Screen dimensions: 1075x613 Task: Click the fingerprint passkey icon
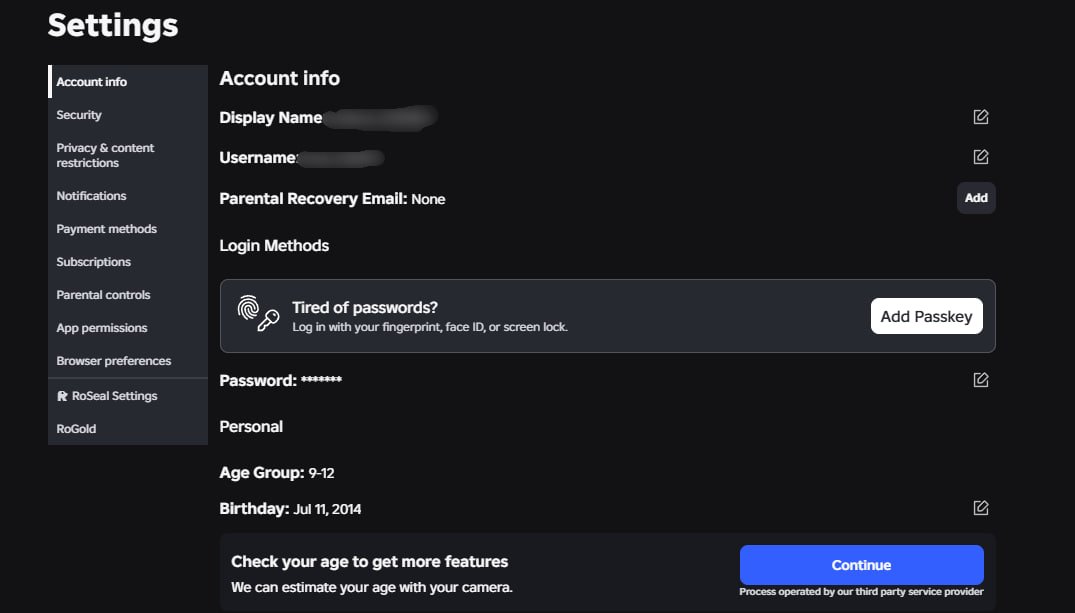coord(258,313)
